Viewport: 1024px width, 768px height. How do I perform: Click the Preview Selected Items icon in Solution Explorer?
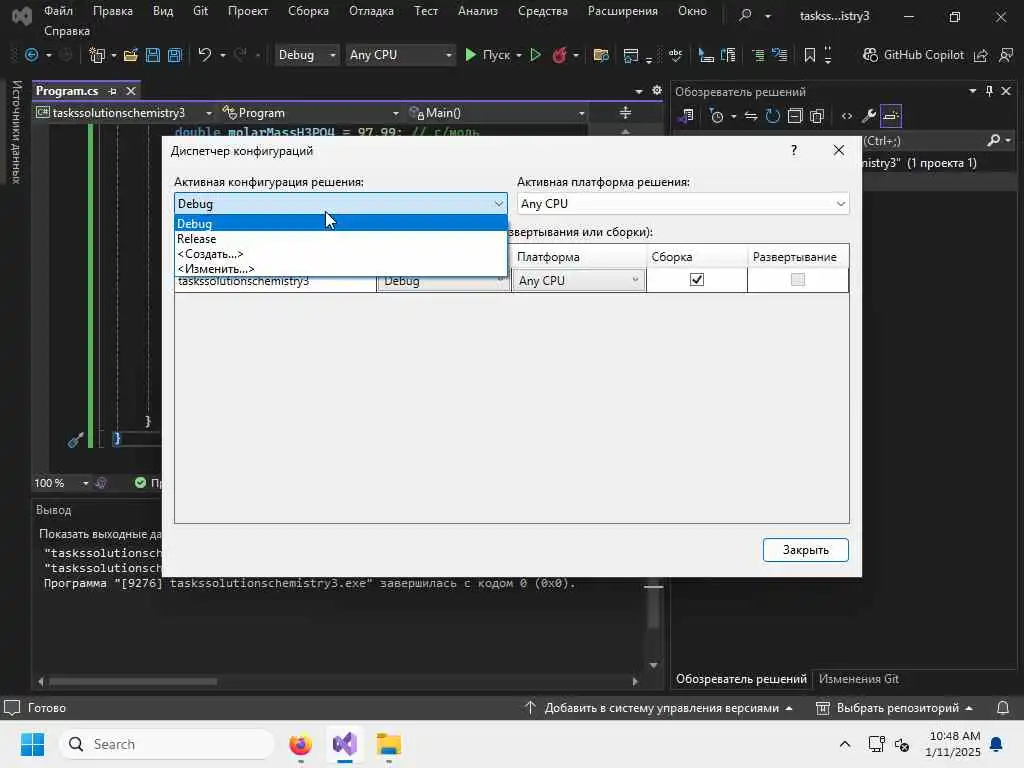tap(891, 116)
